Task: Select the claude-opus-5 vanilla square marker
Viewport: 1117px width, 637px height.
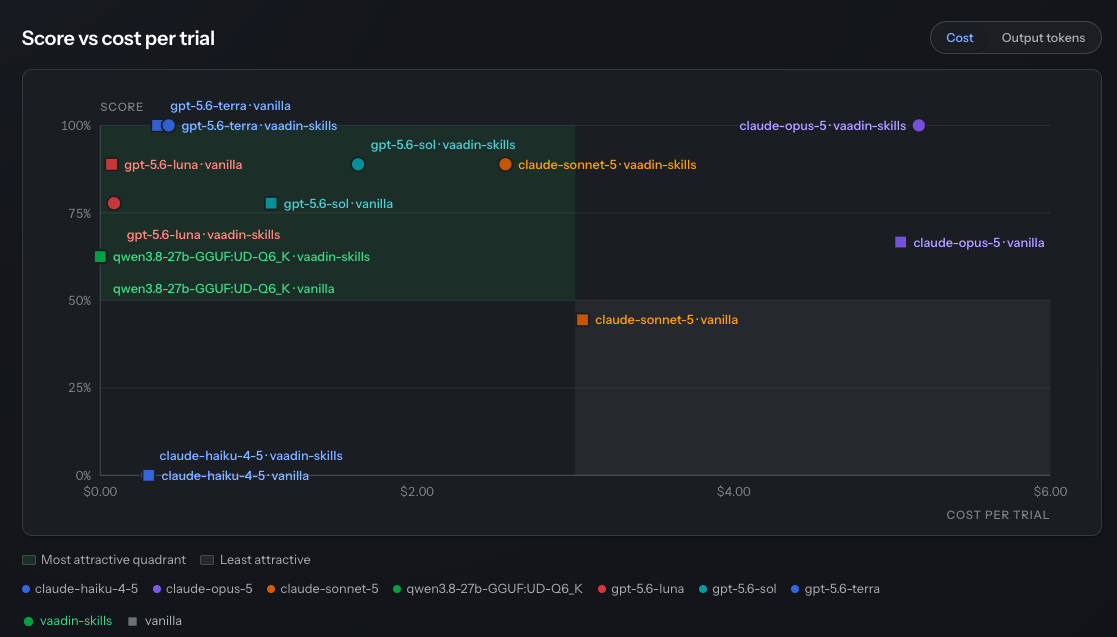Action: tap(900, 242)
